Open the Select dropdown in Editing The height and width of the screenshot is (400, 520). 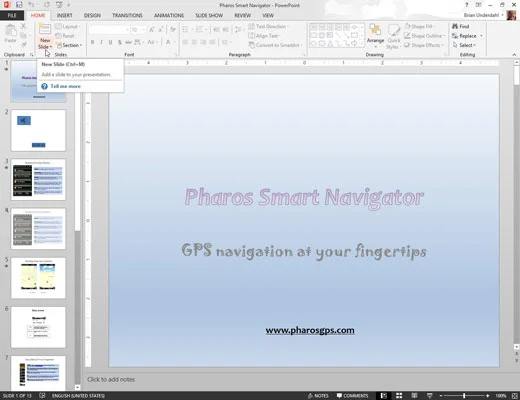pos(464,45)
